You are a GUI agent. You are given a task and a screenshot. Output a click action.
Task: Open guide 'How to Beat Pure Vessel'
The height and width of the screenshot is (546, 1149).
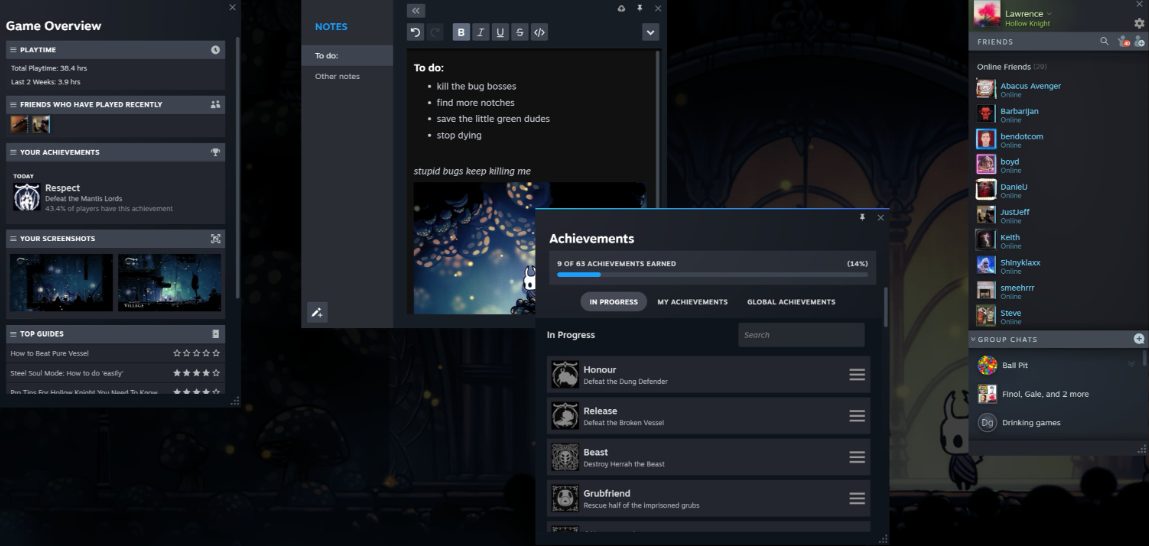coord(116,353)
